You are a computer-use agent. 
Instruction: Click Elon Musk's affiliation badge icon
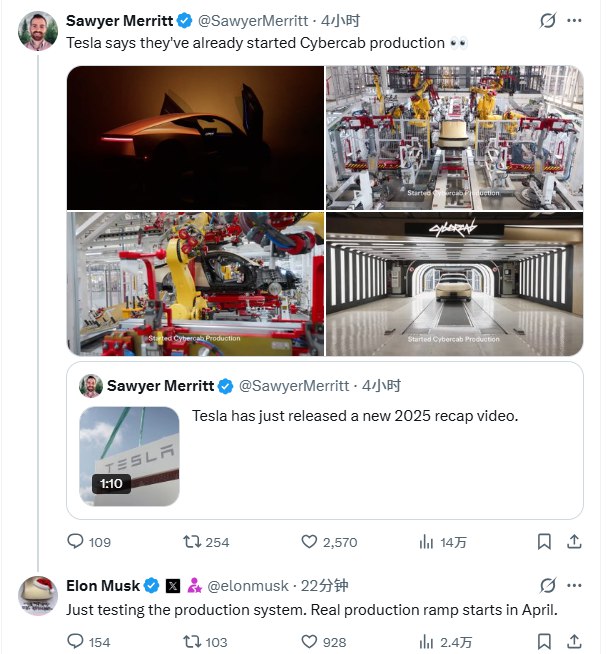point(195,585)
